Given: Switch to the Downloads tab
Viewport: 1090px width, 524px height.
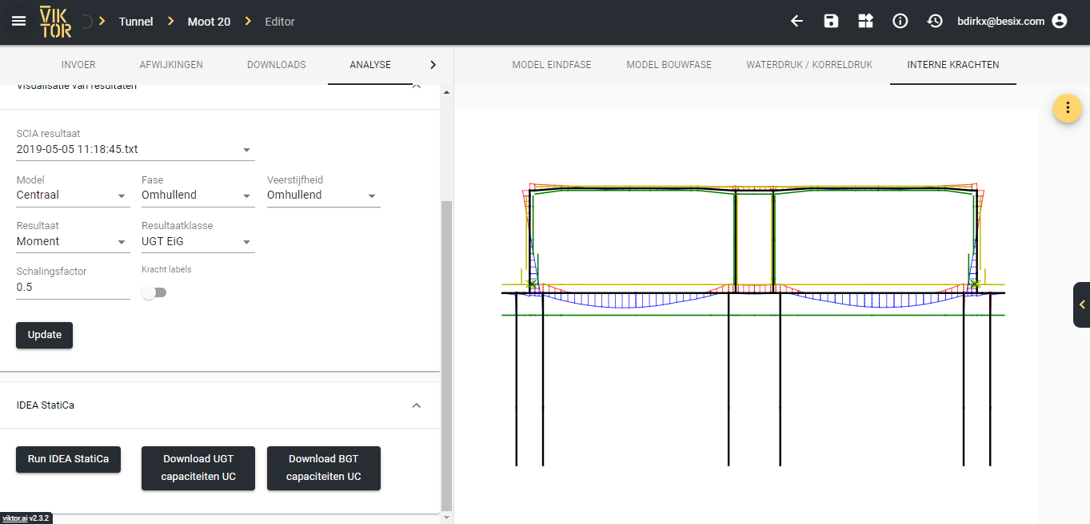Looking at the screenshot, I should (276, 65).
